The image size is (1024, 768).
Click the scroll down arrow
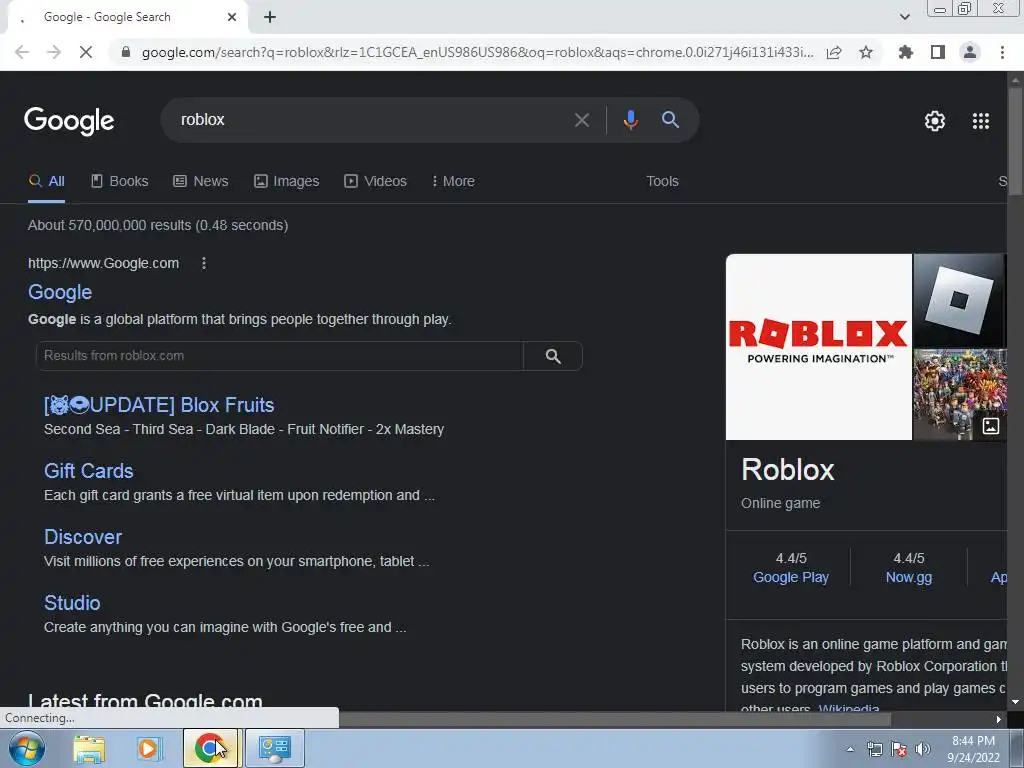tap(1015, 702)
